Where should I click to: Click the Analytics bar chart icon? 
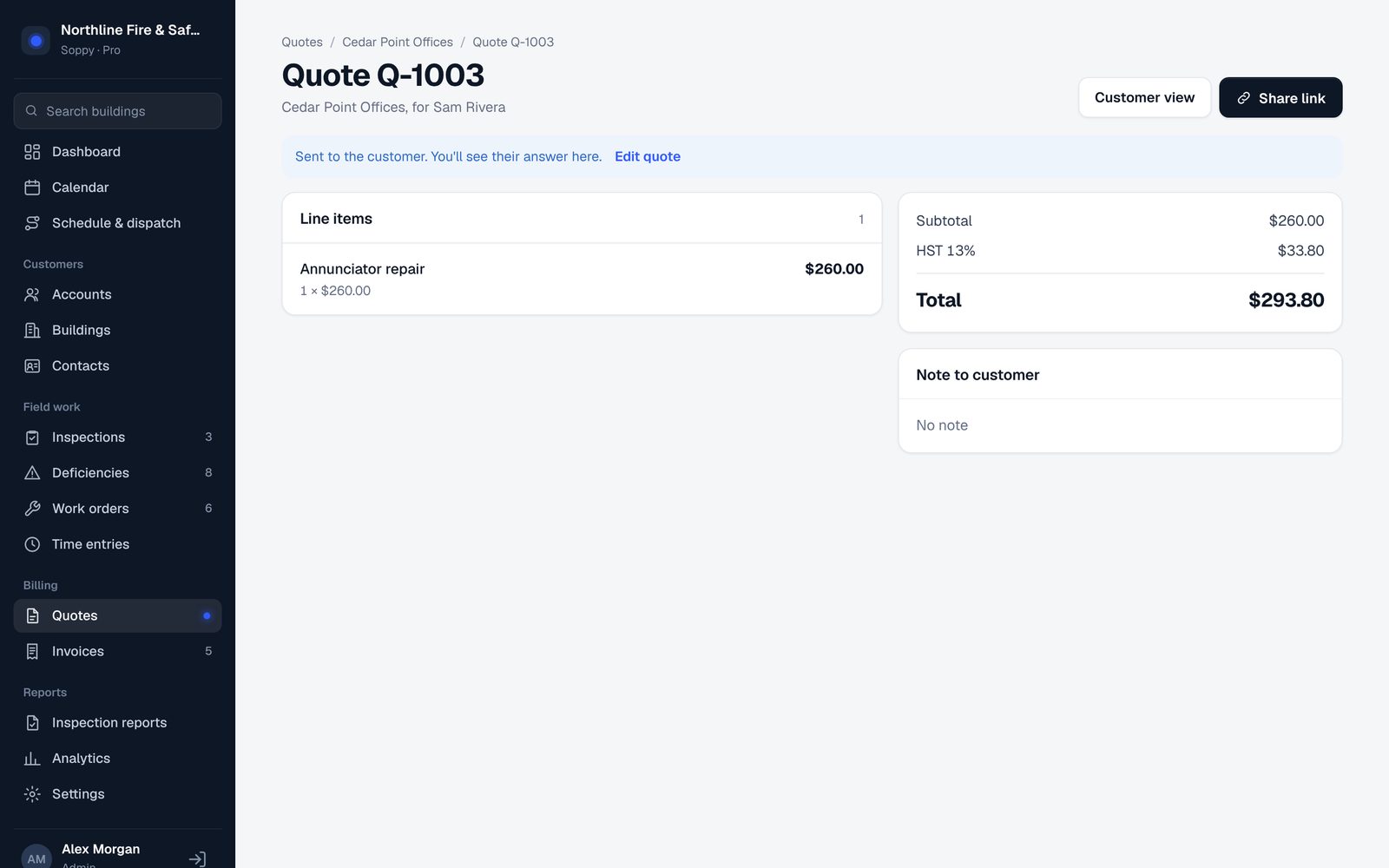click(32, 759)
